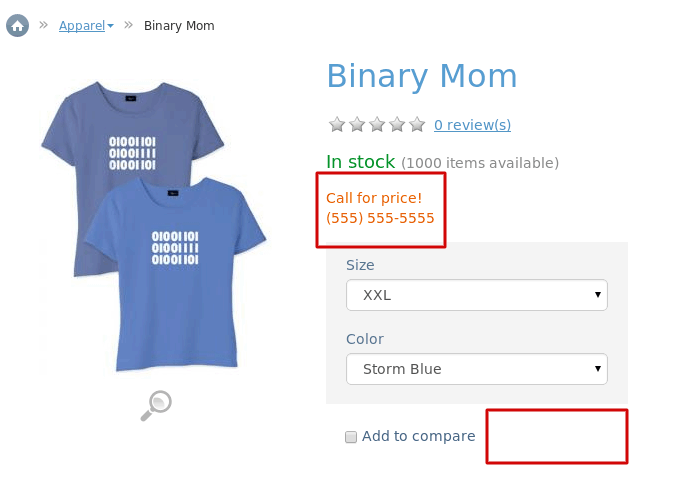Click the fourth rating star
This screenshot has height=477, width=683.
click(397, 125)
